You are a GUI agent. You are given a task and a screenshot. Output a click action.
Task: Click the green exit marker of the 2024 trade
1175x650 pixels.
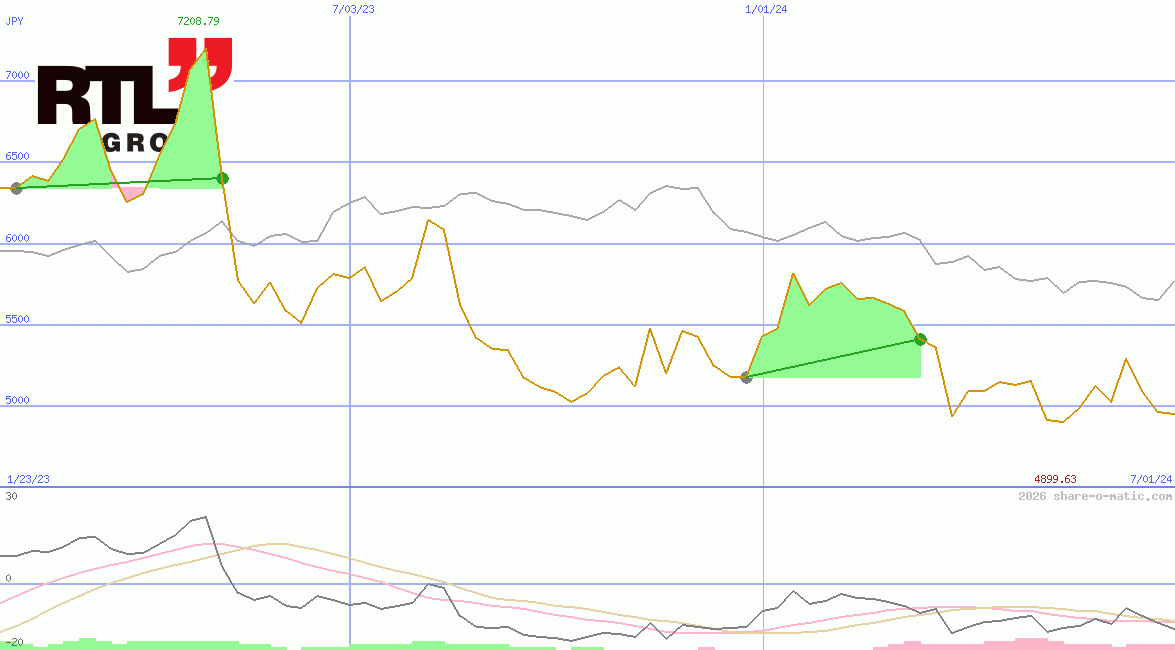(x=920, y=340)
